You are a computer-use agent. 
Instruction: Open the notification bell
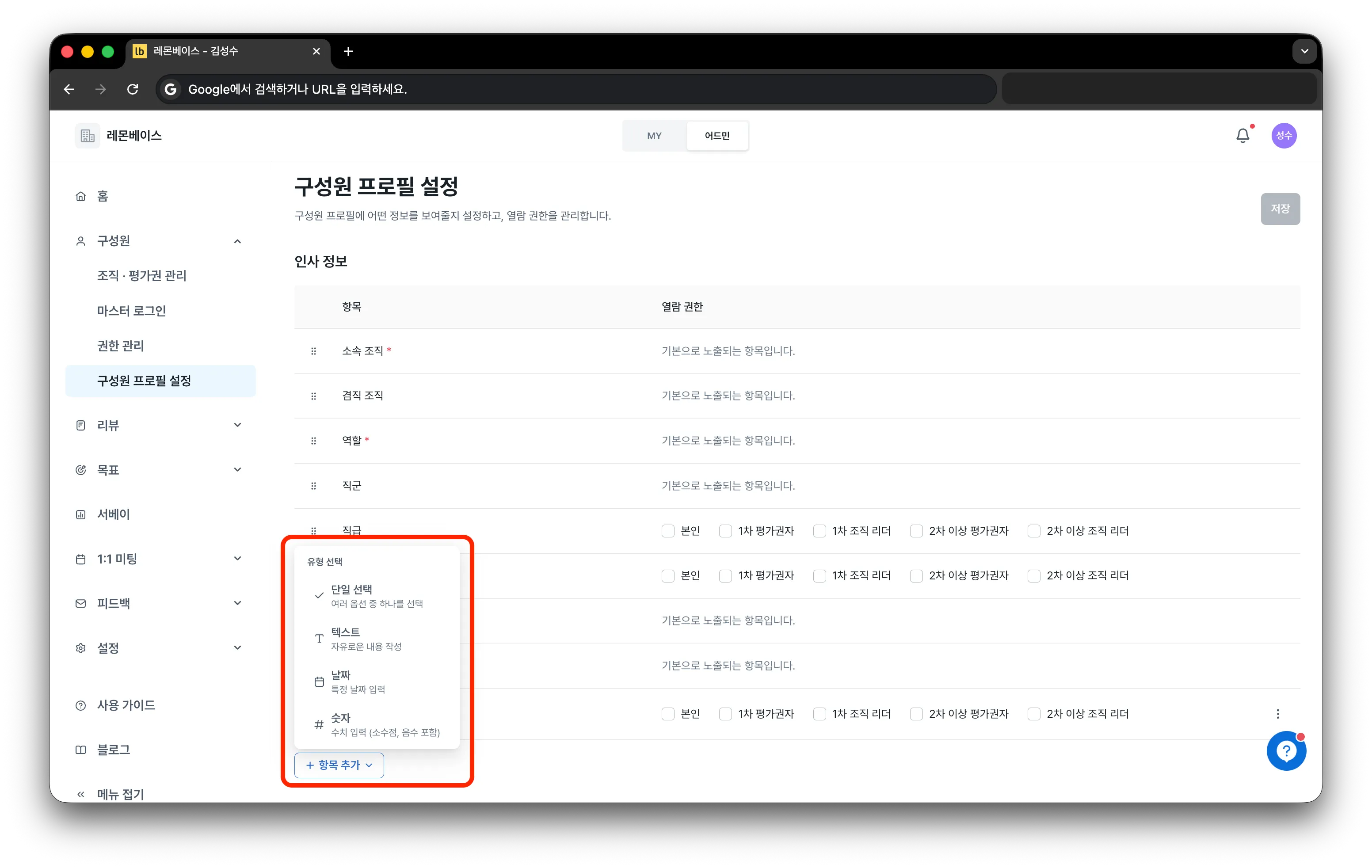pyautogui.click(x=1242, y=136)
